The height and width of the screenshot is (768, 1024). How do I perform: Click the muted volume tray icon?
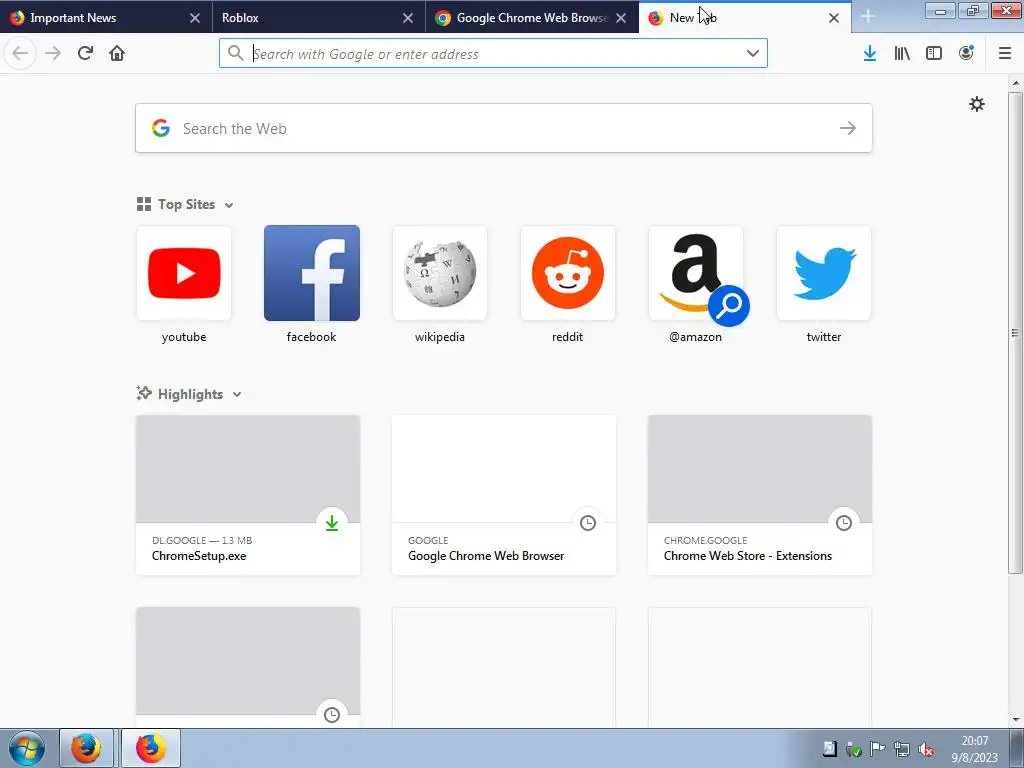[x=925, y=750]
